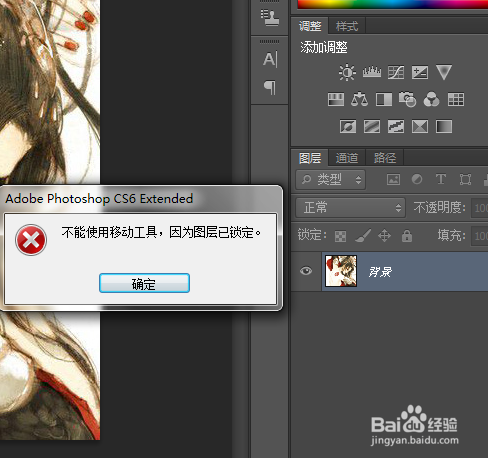Toggle lock position icon
Screen dimensions: 488x458
click(384, 236)
